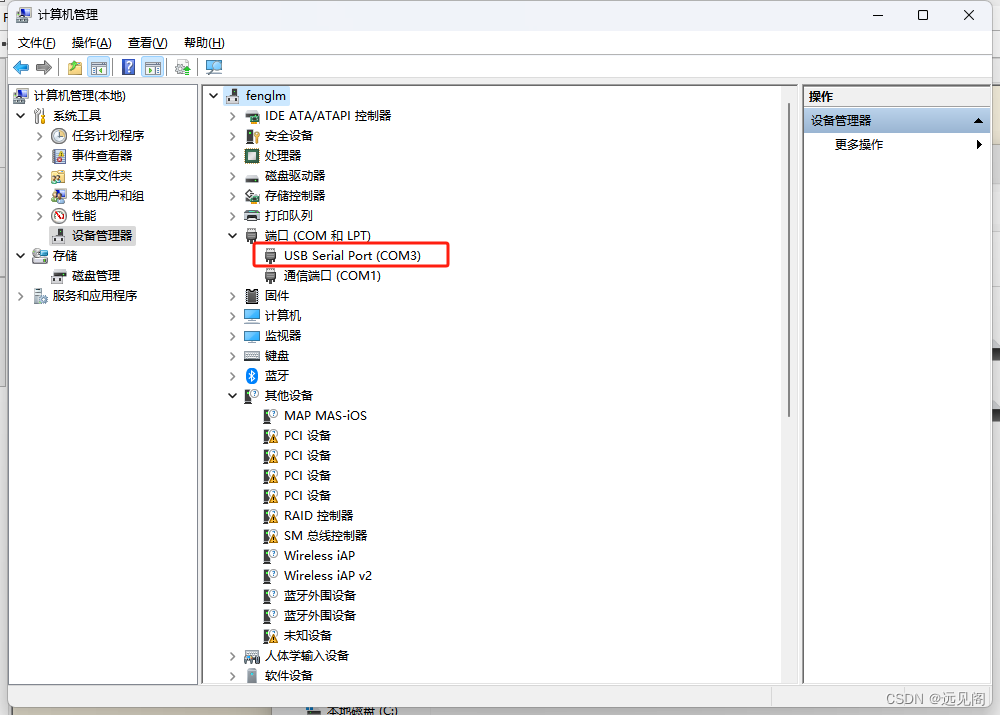Screen dimensions: 1000x715
Task: Select SM 总线控制器 device
Action: pos(325,536)
